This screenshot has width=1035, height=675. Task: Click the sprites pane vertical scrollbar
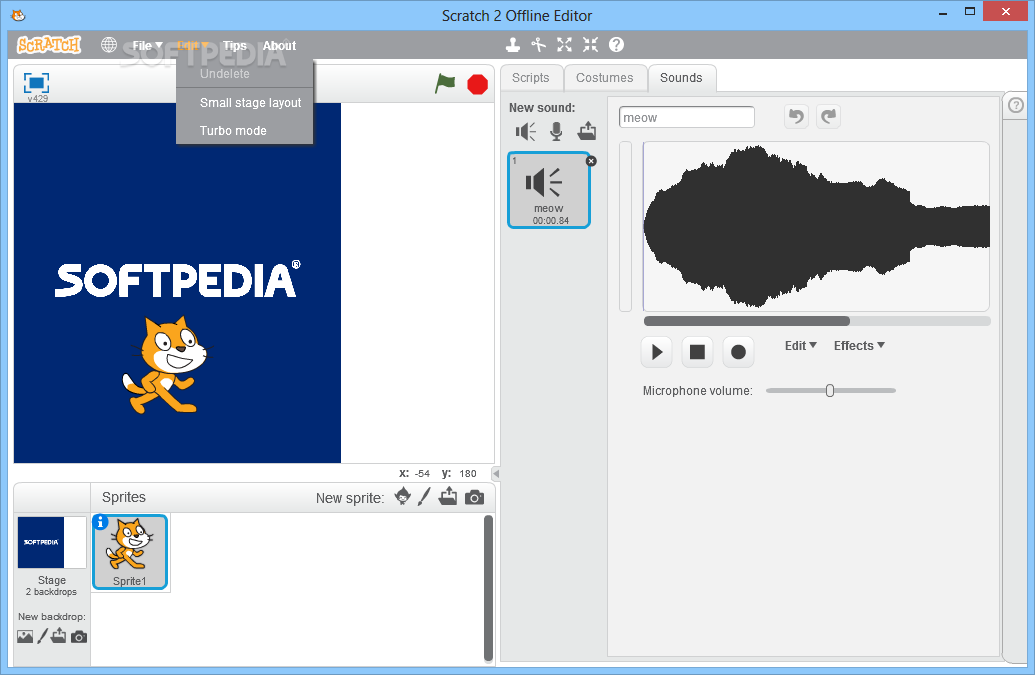pyautogui.click(x=488, y=588)
